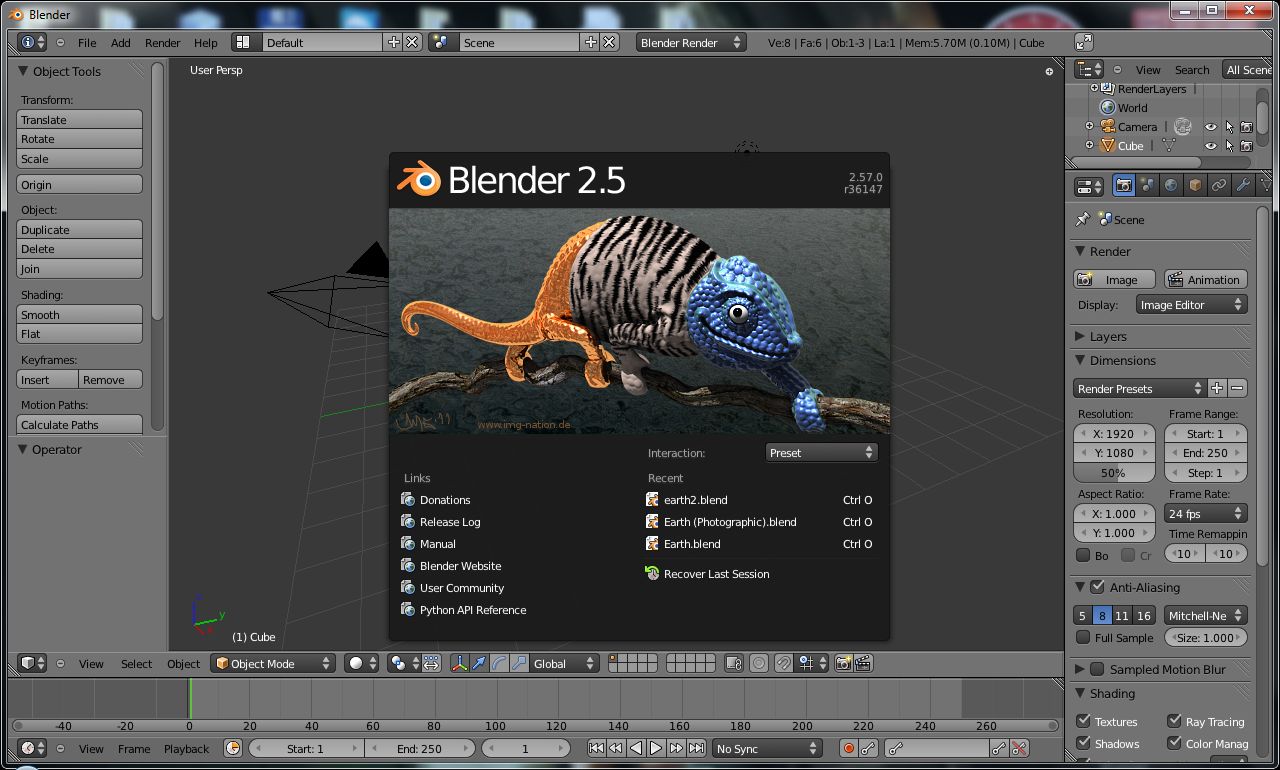Open the Object properties tab icon
The image size is (1280, 770).
pyautogui.click(x=1195, y=185)
